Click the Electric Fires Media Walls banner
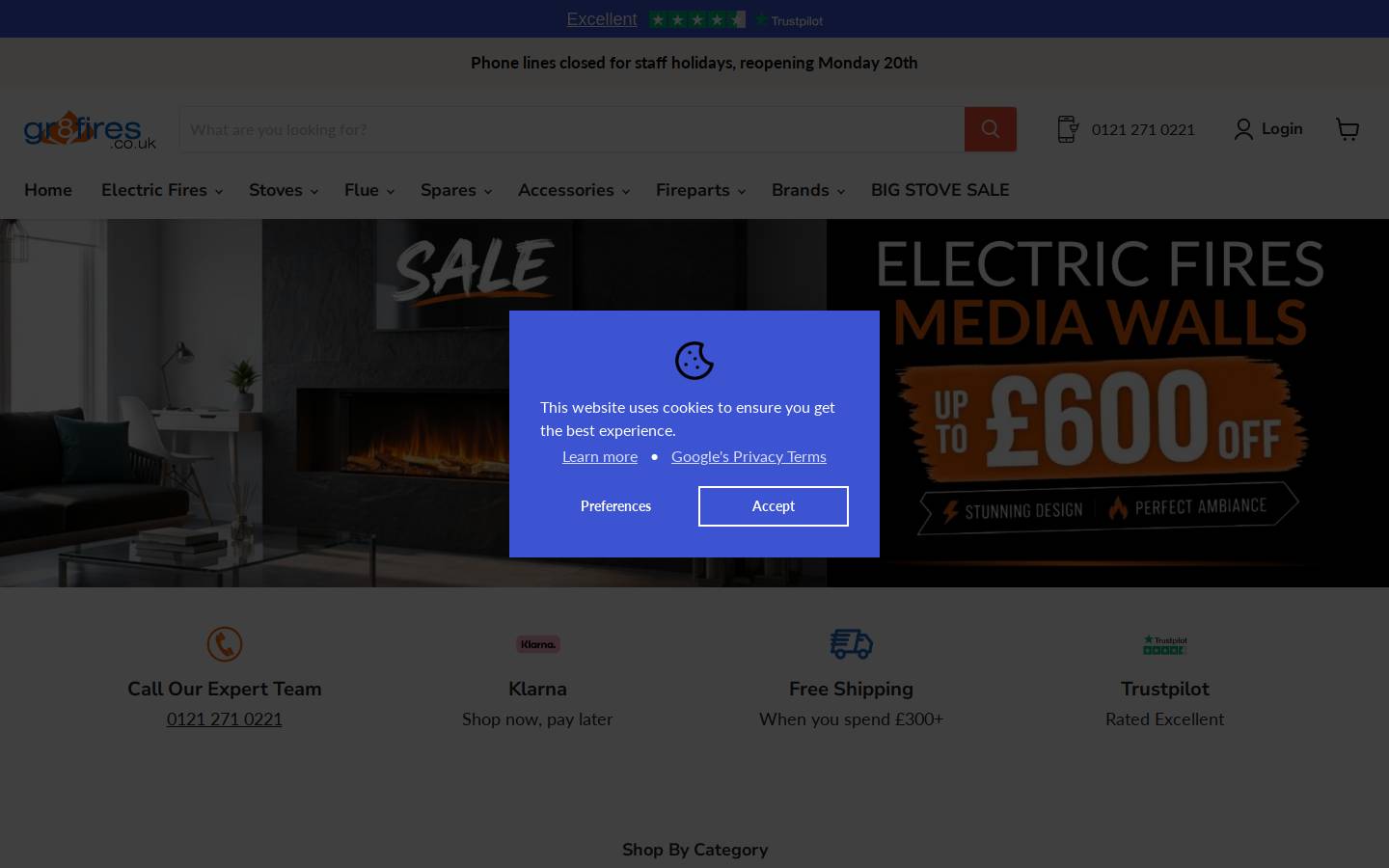1389x868 pixels. [1107, 403]
